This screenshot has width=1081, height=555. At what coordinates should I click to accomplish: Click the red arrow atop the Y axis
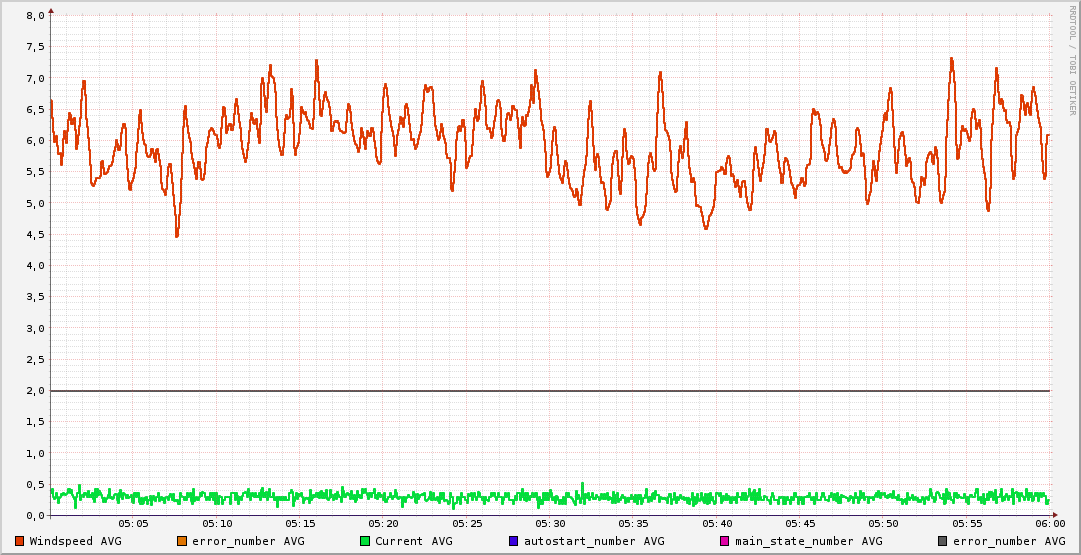pyautogui.click(x=51, y=11)
